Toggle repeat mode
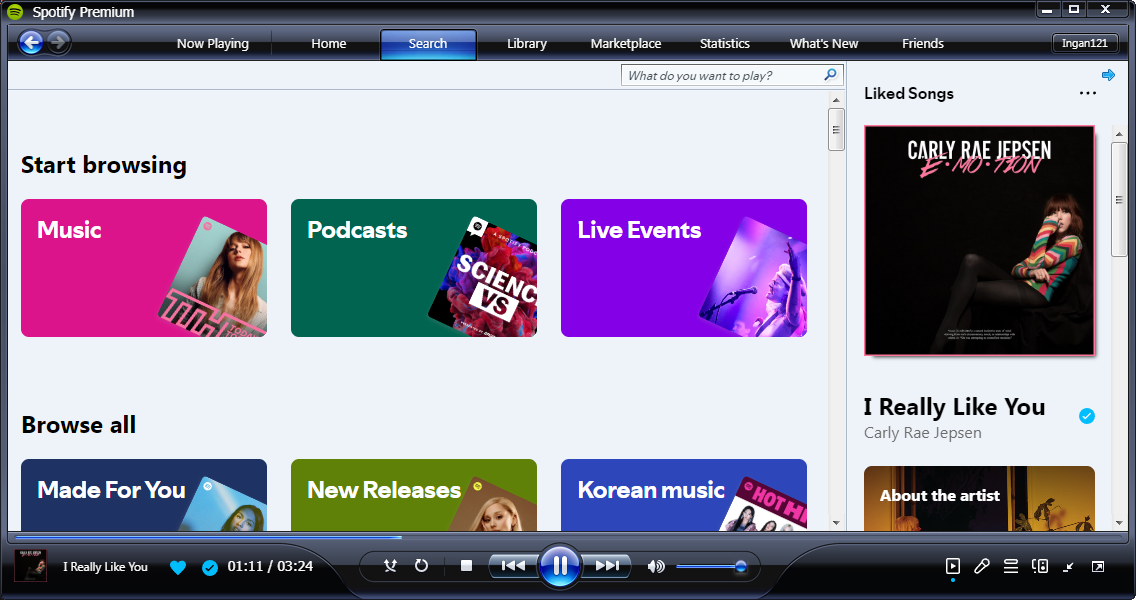1136x600 pixels. pos(421,565)
